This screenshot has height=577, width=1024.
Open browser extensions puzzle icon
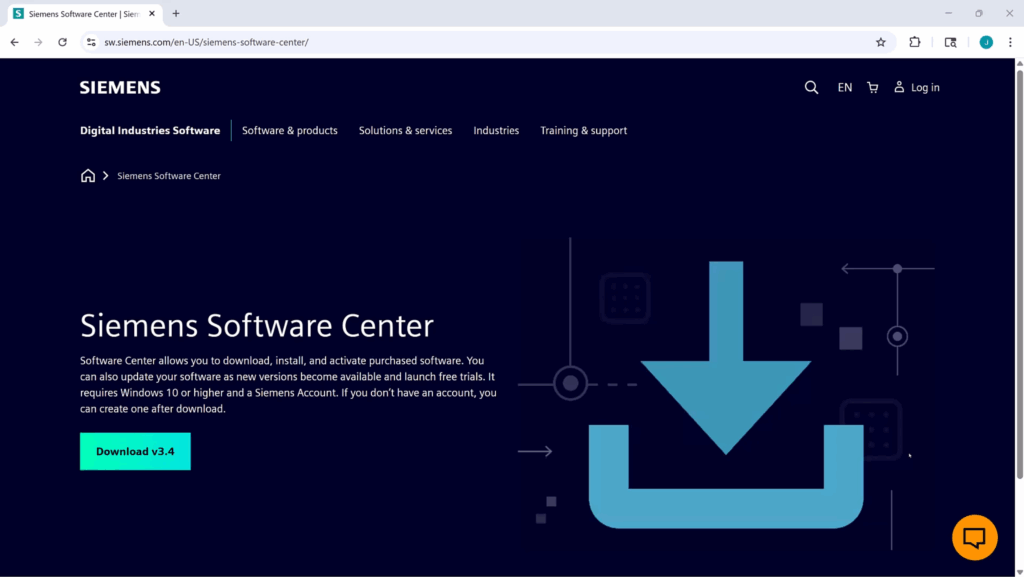point(913,42)
